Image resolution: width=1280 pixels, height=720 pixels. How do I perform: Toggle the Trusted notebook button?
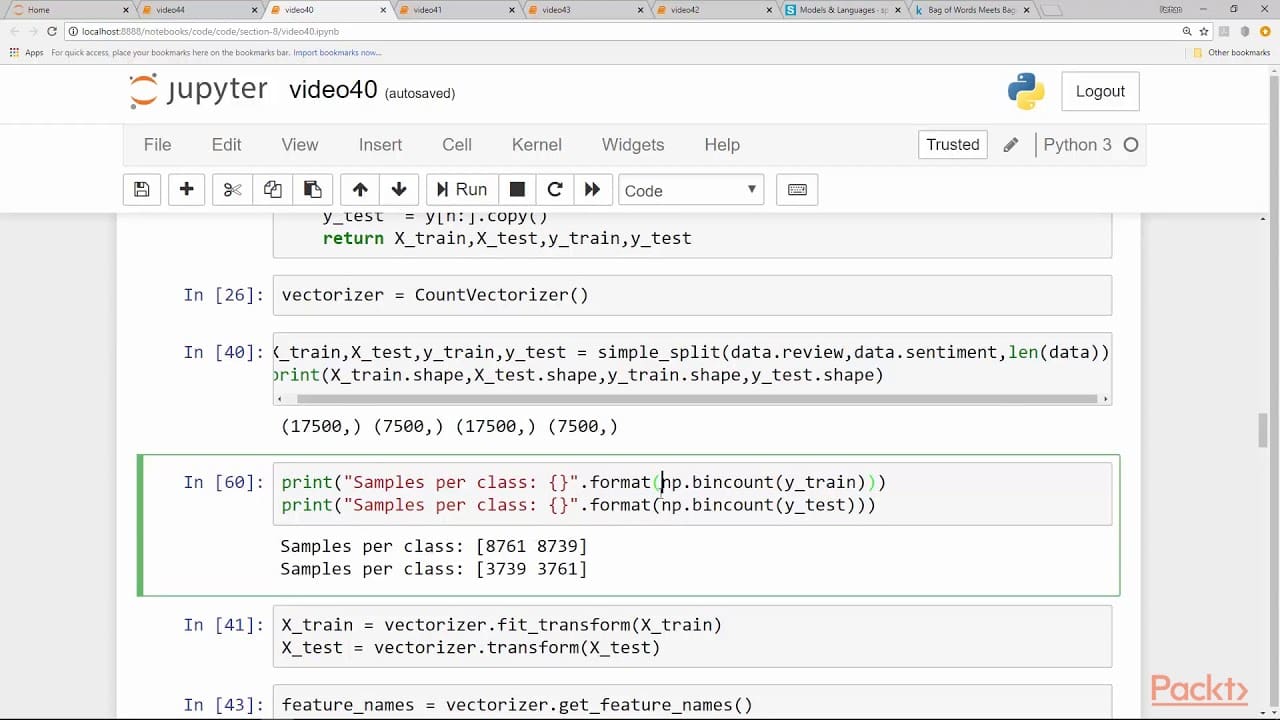pos(952,145)
